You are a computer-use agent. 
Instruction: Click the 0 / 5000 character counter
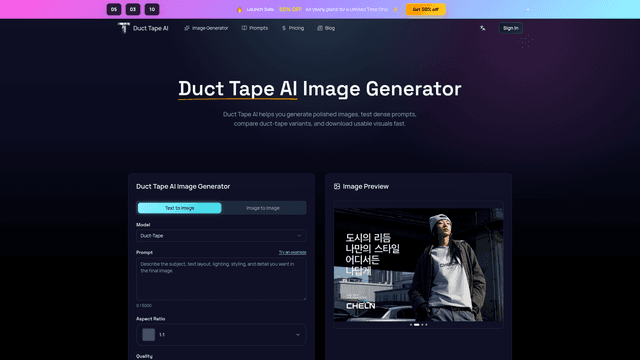pyautogui.click(x=144, y=305)
